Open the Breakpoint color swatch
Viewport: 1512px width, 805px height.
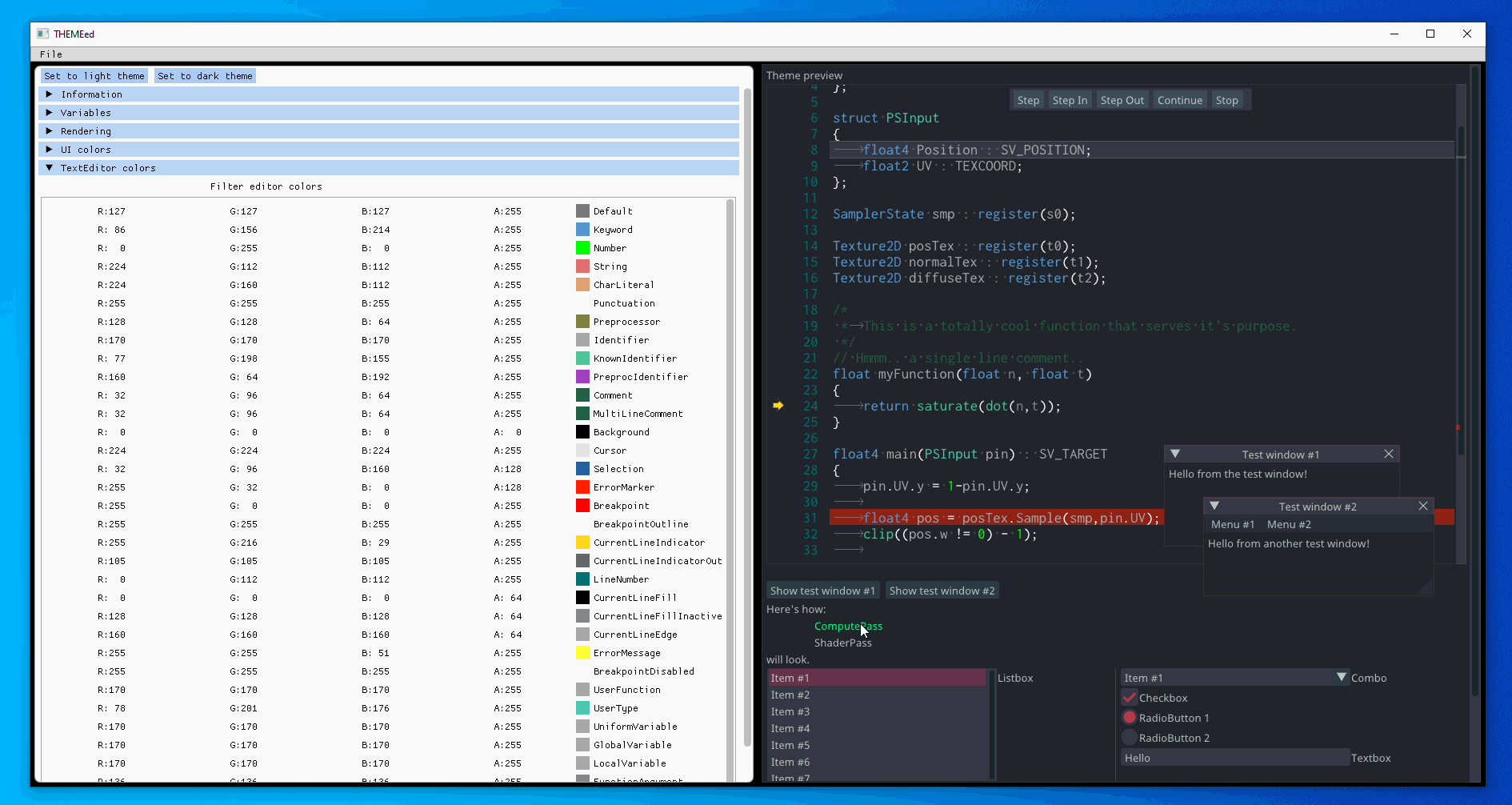[582, 506]
